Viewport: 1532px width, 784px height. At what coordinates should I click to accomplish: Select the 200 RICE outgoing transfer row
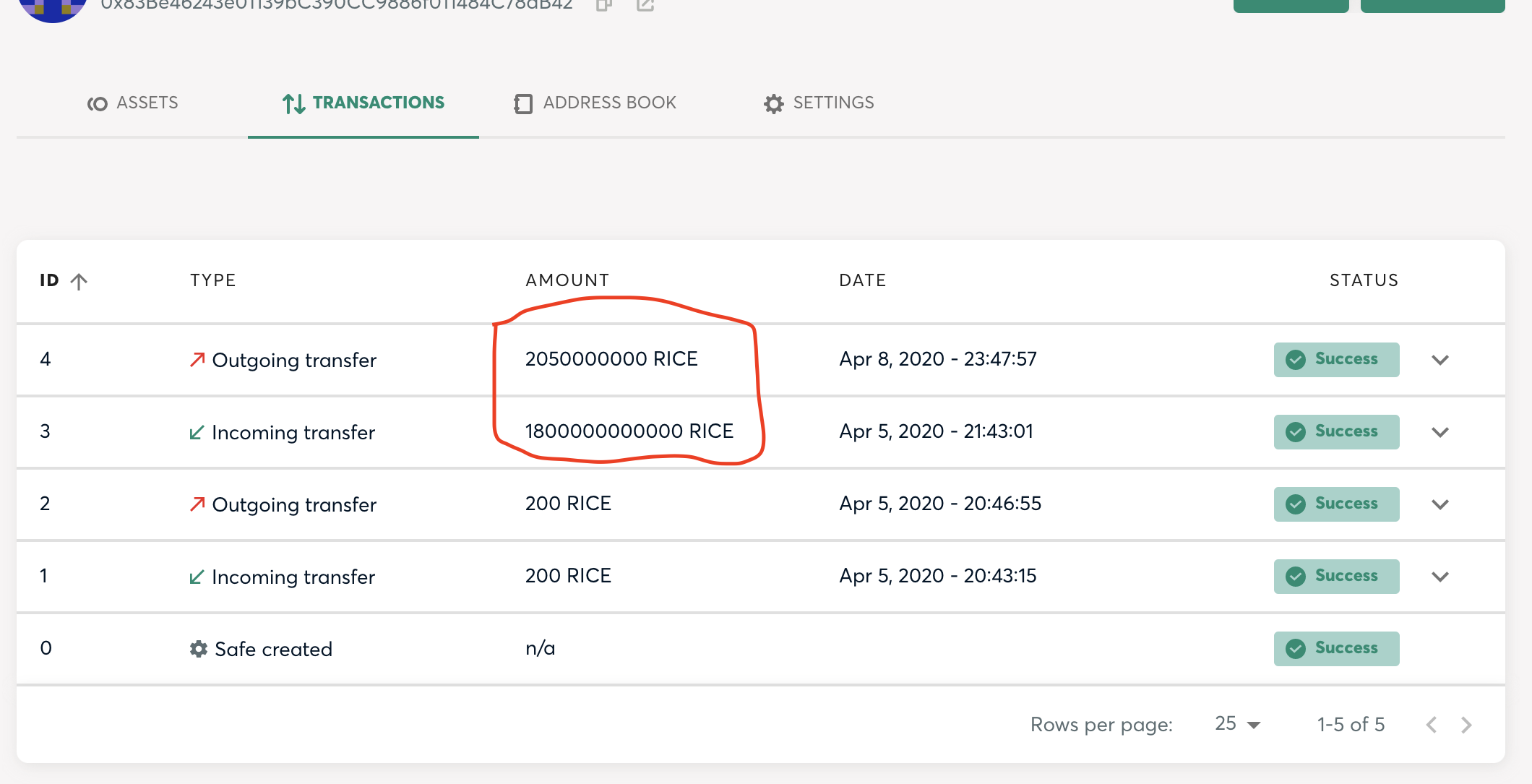760,504
